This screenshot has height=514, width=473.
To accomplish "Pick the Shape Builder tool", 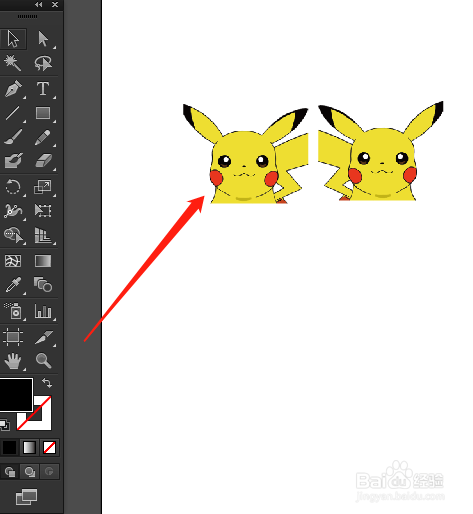I will click(13, 235).
